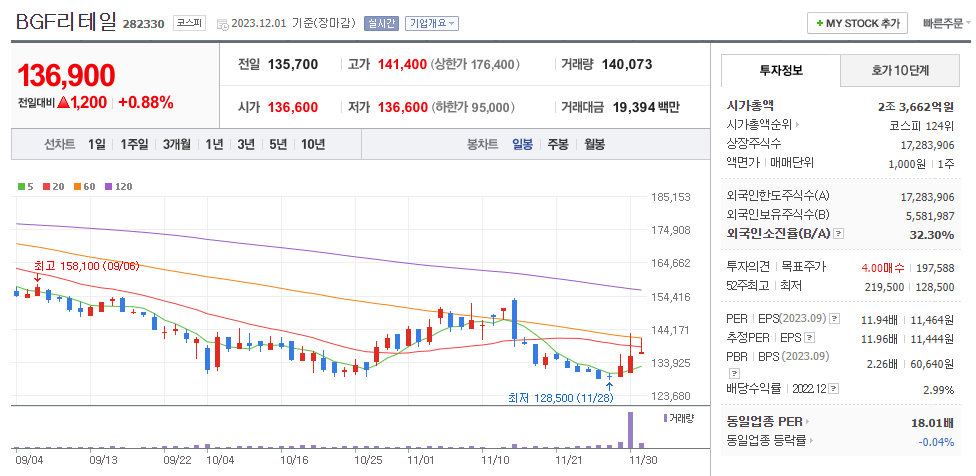Select the 10년 line chart period
Viewport: 976px width, 476px height.
pyautogui.click(x=313, y=144)
